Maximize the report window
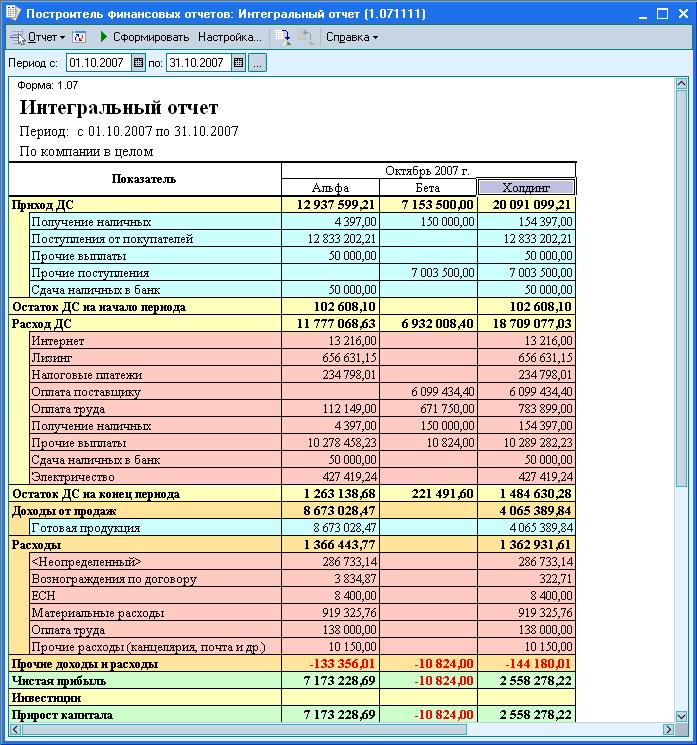The image size is (697, 745). coord(662,14)
